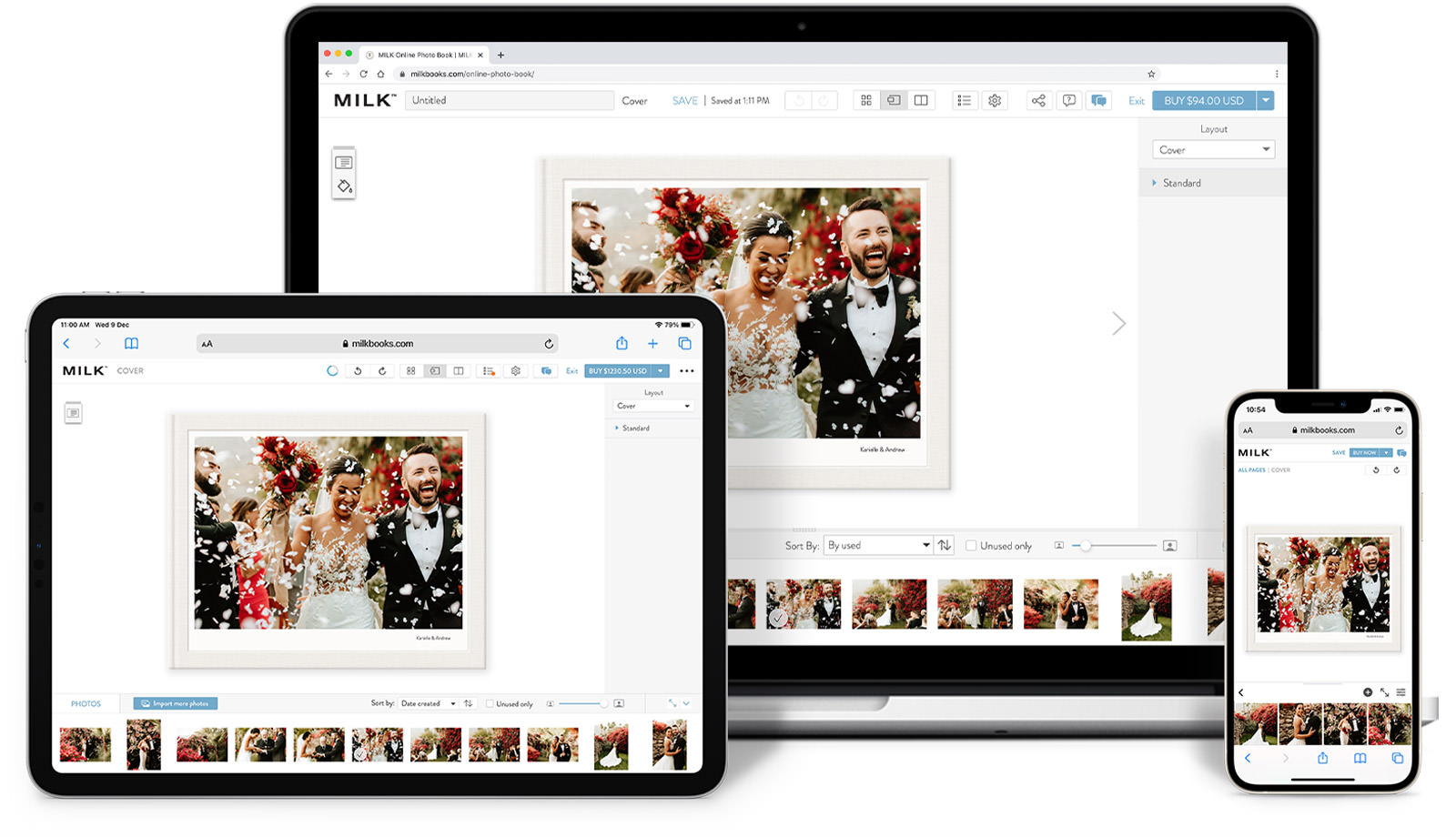Click the redo arrow on laptop toolbar

tap(824, 100)
